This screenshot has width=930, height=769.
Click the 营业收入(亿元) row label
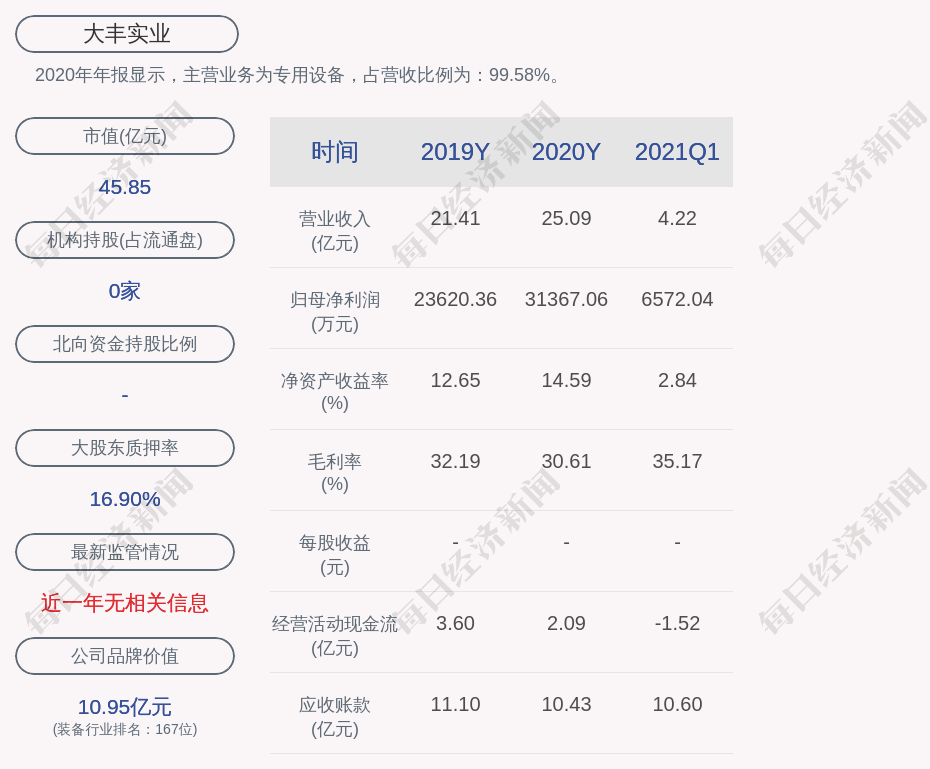pos(335,231)
